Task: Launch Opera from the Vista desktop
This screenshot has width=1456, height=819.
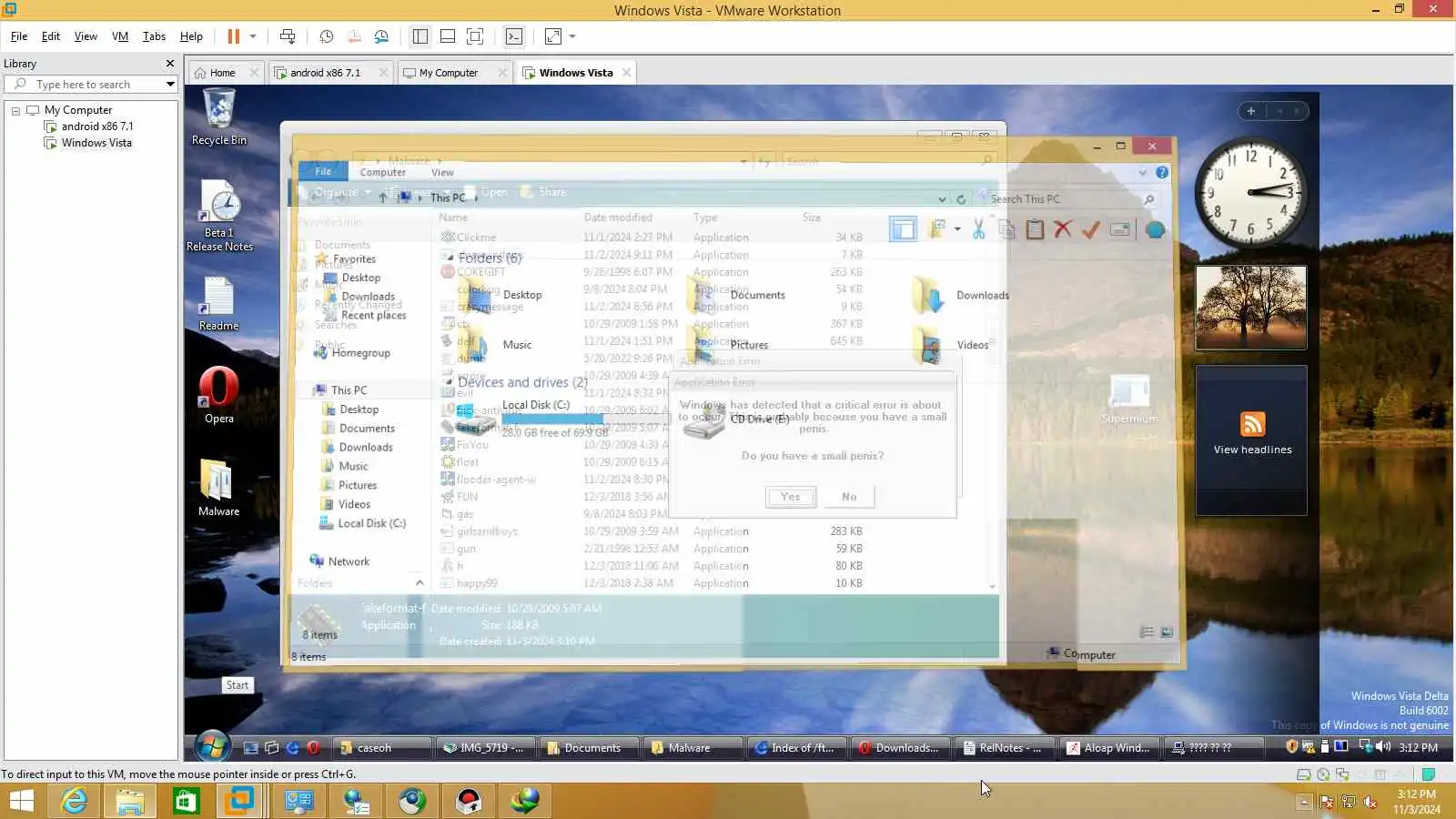Action: click(219, 395)
